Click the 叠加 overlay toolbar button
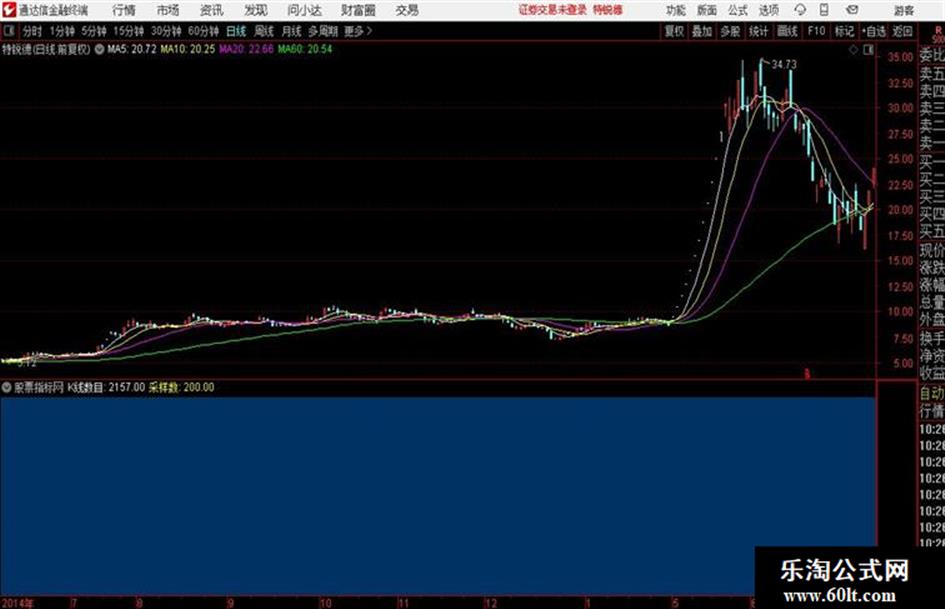 pos(702,31)
